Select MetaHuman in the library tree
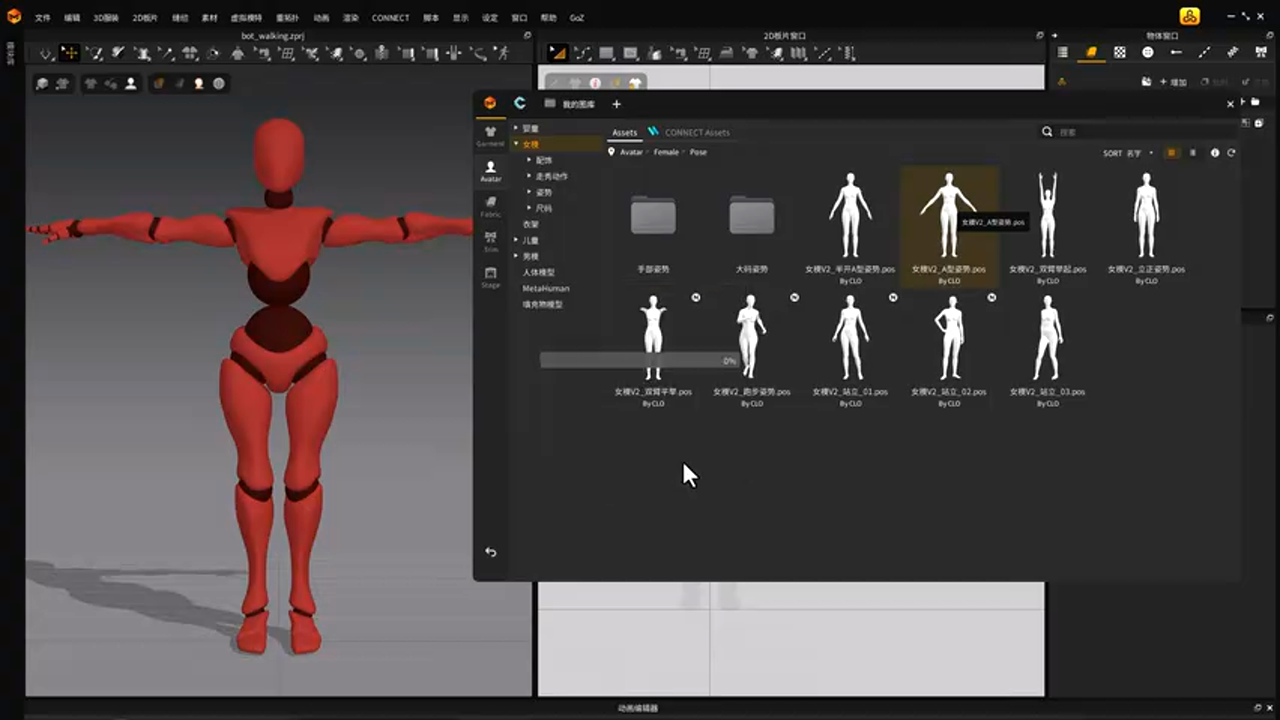 (x=545, y=288)
